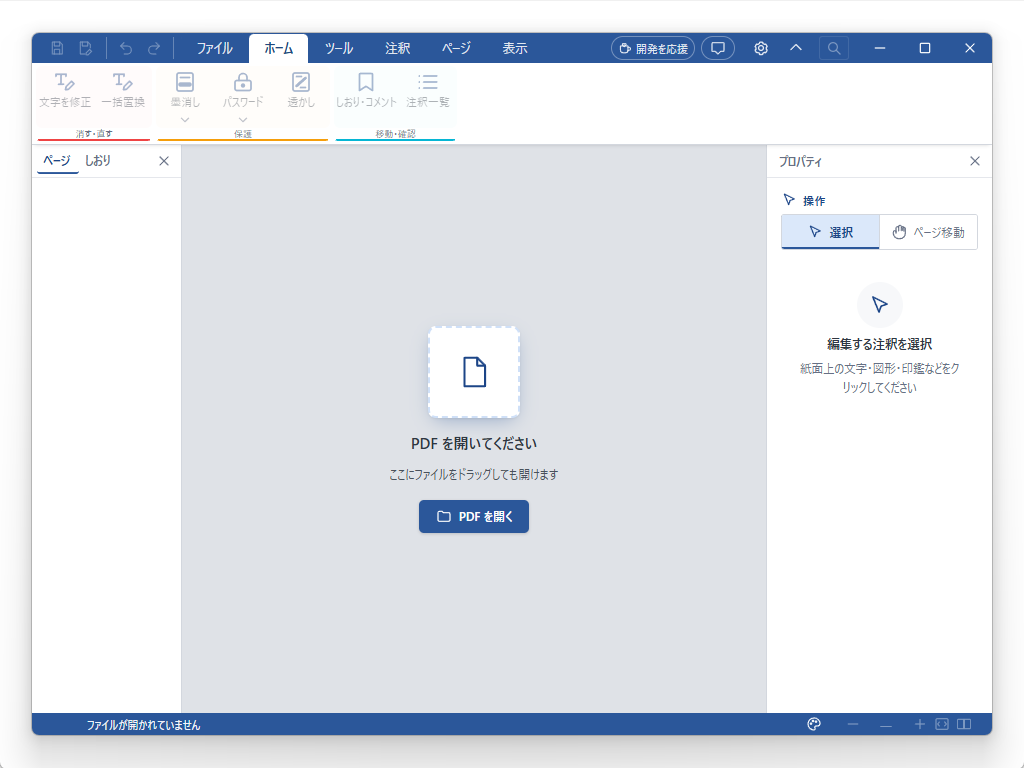Click the PDF を開く button
This screenshot has width=1024, height=768.
474,517
